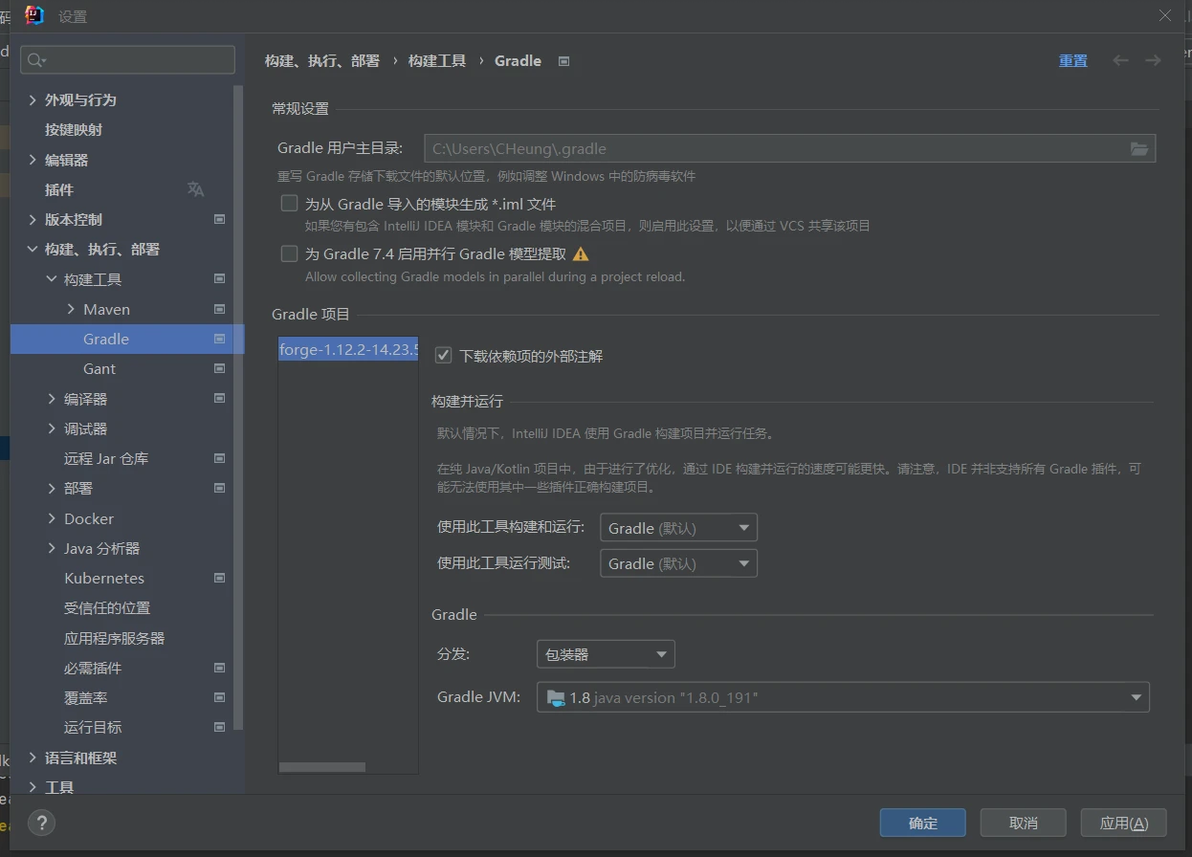Enable 为从 Gradle 导入的模块生成 *.iml 文件 checkbox
Image resolution: width=1192 pixels, height=857 pixels.
click(x=289, y=203)
